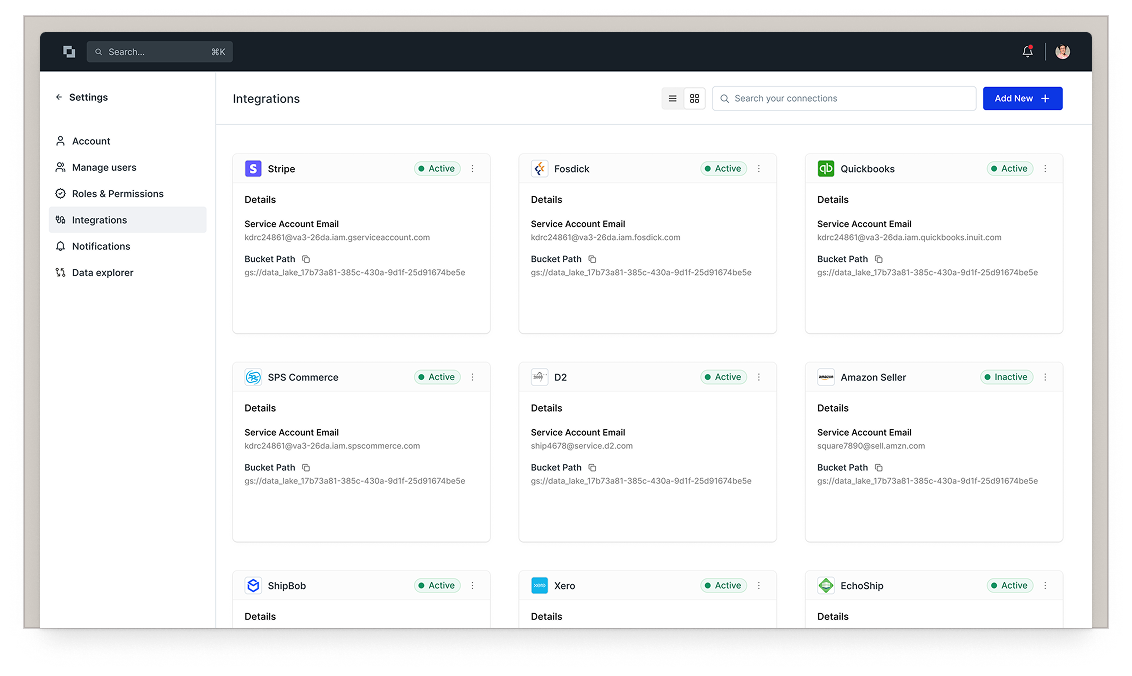1132x676 pixels.
Task: Go back using the Settings arrow
Action: [59, 98]
